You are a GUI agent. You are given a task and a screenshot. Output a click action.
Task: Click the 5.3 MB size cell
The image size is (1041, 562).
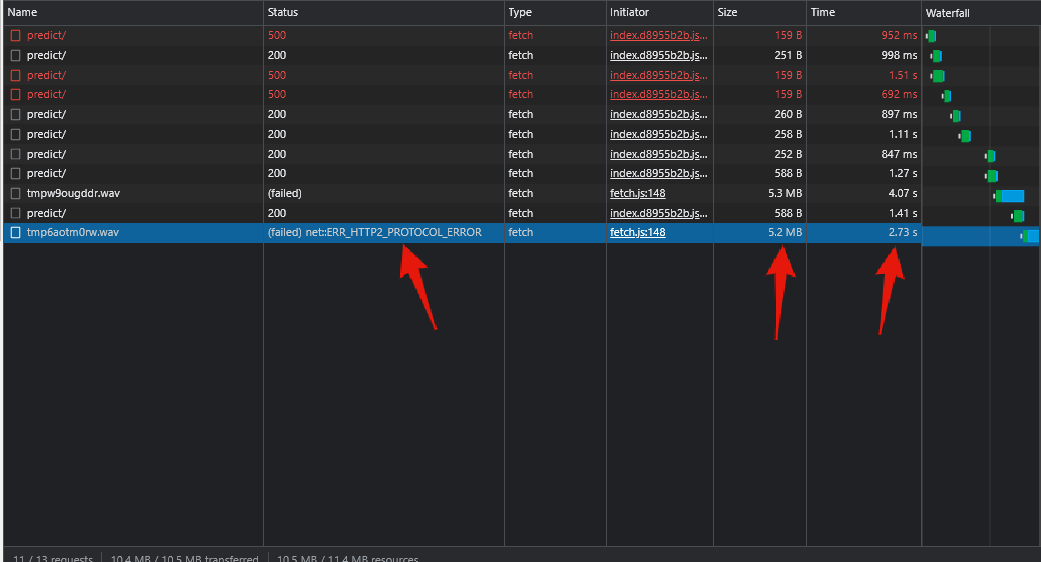coord(785,194)
